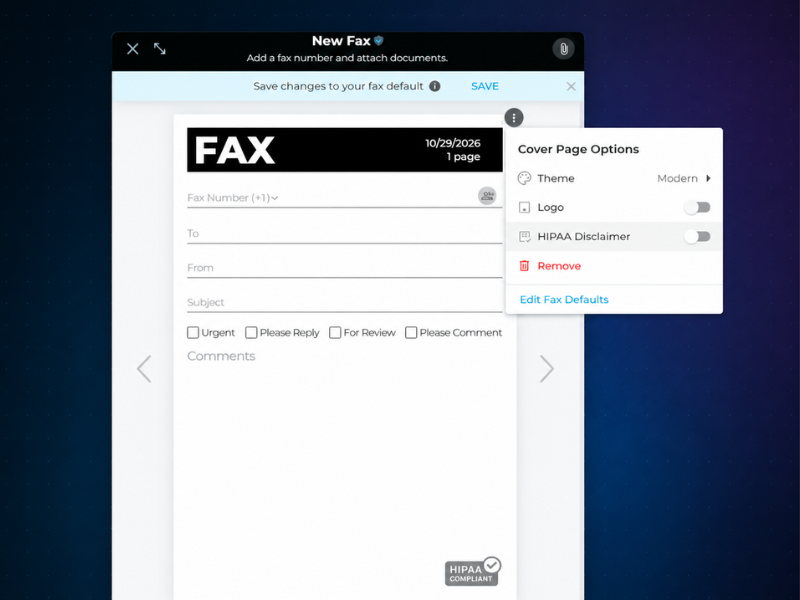800x600 pixels.
Task: Click the red trash icon
Action: (524, 266)
